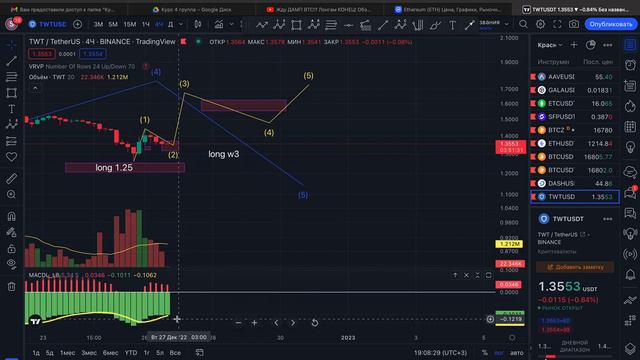Open the go to date icon

[x=199, y=352]
